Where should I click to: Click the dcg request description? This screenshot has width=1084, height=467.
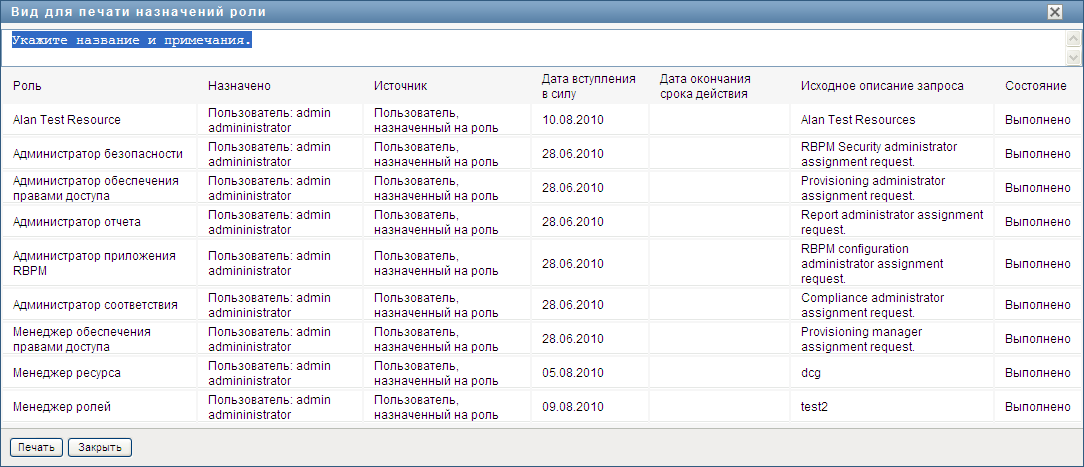811,373
